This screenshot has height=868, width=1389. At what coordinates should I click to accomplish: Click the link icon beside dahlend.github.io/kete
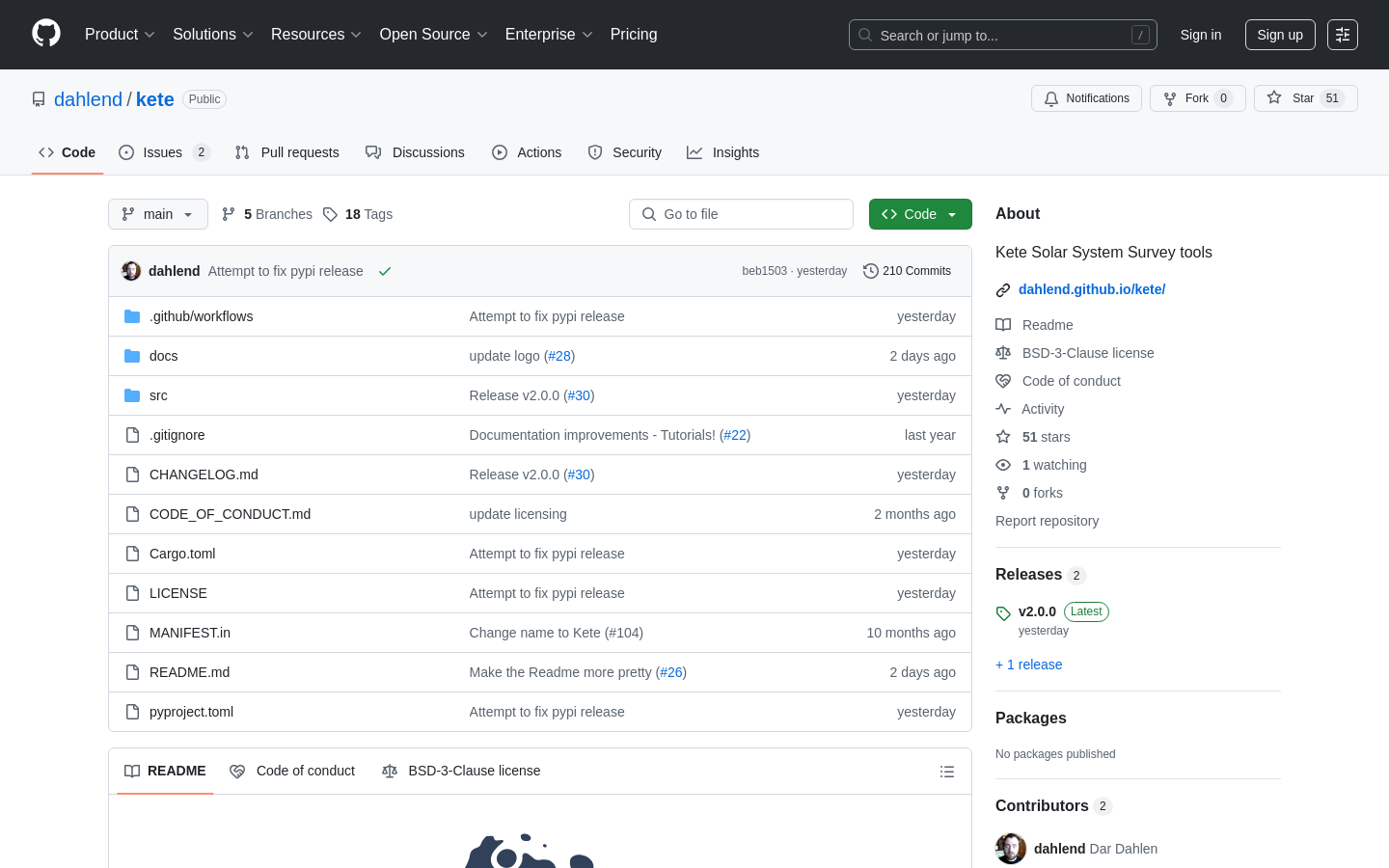pyautogui.click(x=1003, y=289)
